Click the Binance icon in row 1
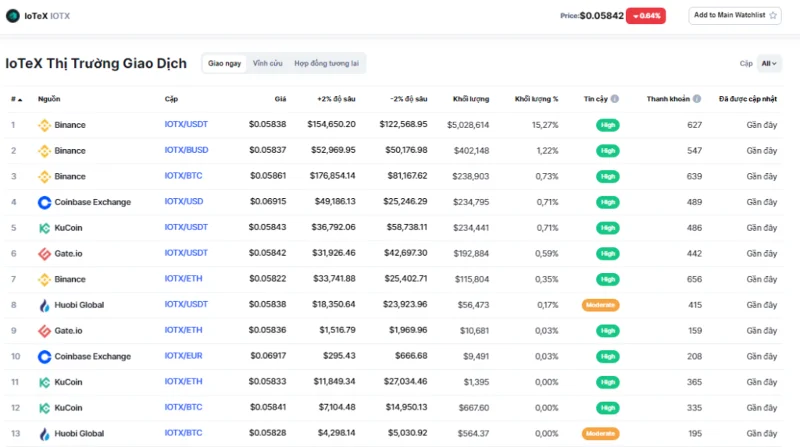Viewport: 800px width, 447px height. tap(44, 125)
